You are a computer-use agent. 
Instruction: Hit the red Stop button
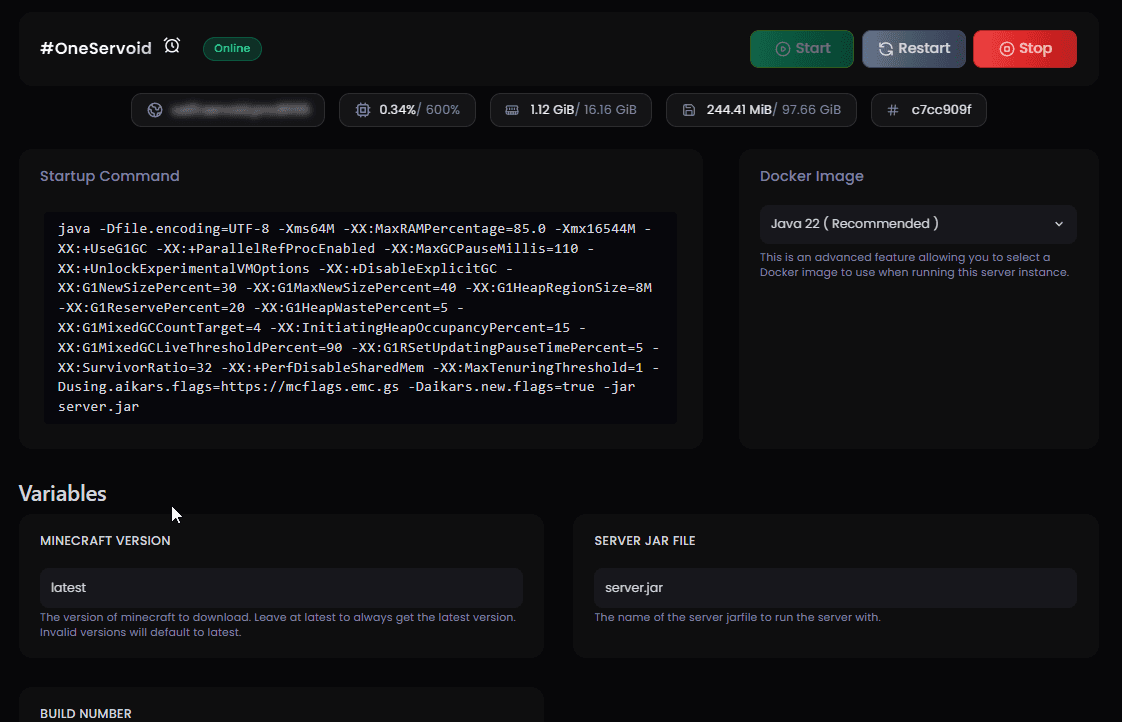coord(1024,49)
